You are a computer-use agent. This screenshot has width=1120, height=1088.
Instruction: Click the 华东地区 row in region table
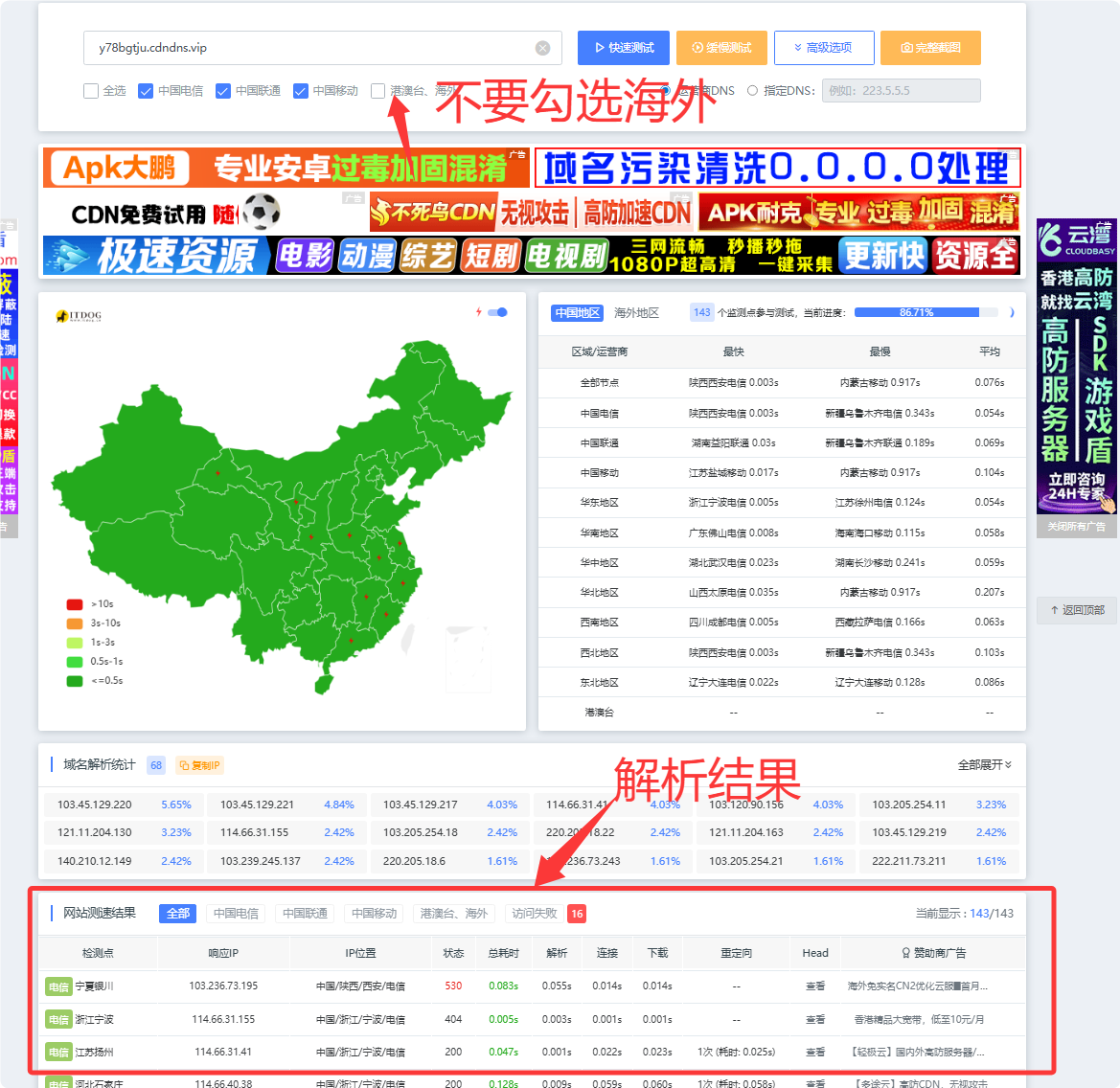(782, 503)
